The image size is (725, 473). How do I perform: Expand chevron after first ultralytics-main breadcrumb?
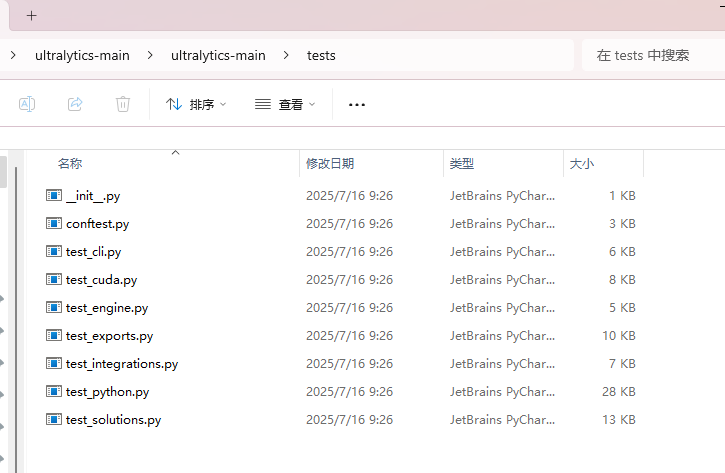(150, 55)
